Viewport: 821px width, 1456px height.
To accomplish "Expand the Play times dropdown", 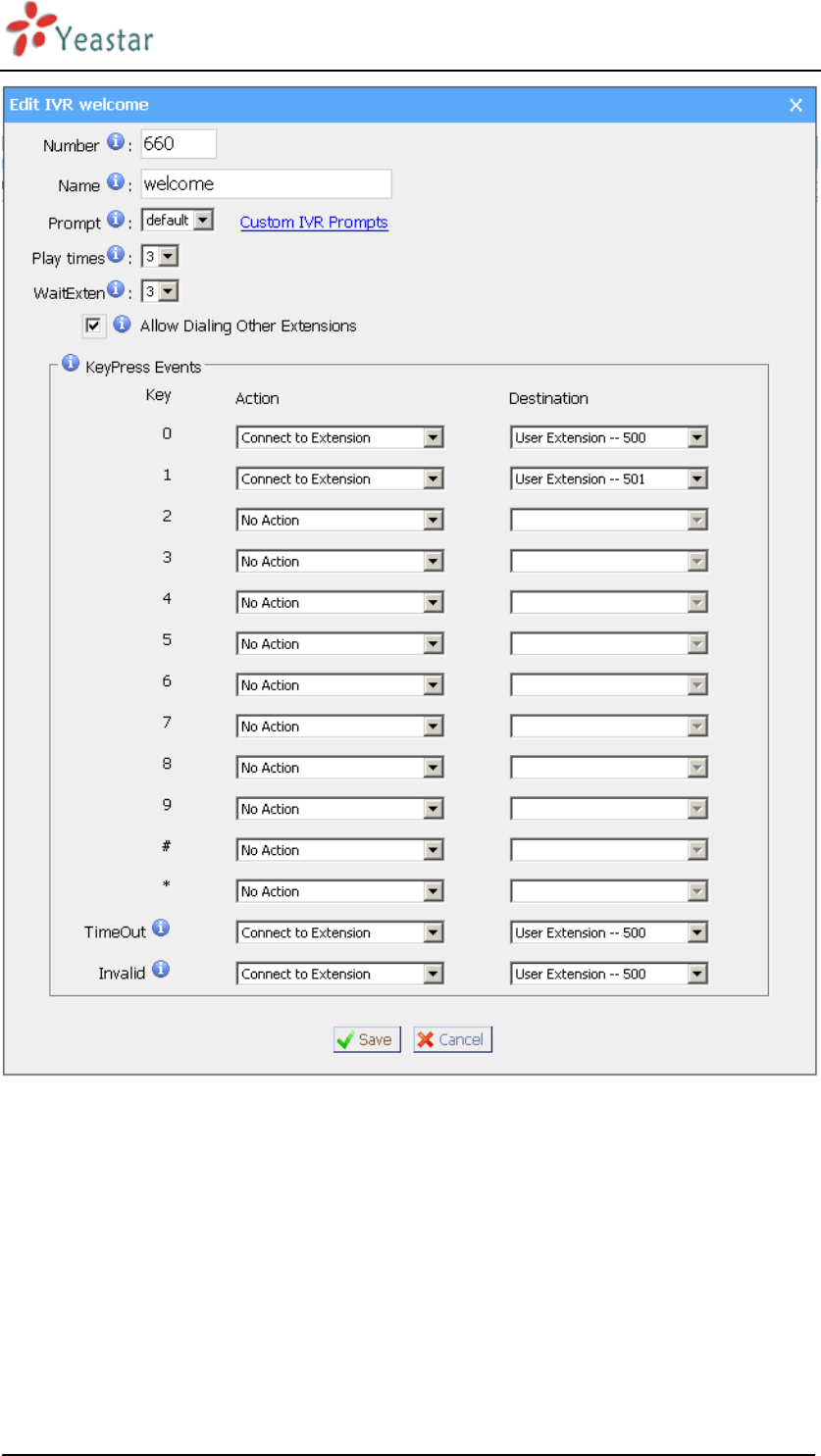I will point(160,257).
